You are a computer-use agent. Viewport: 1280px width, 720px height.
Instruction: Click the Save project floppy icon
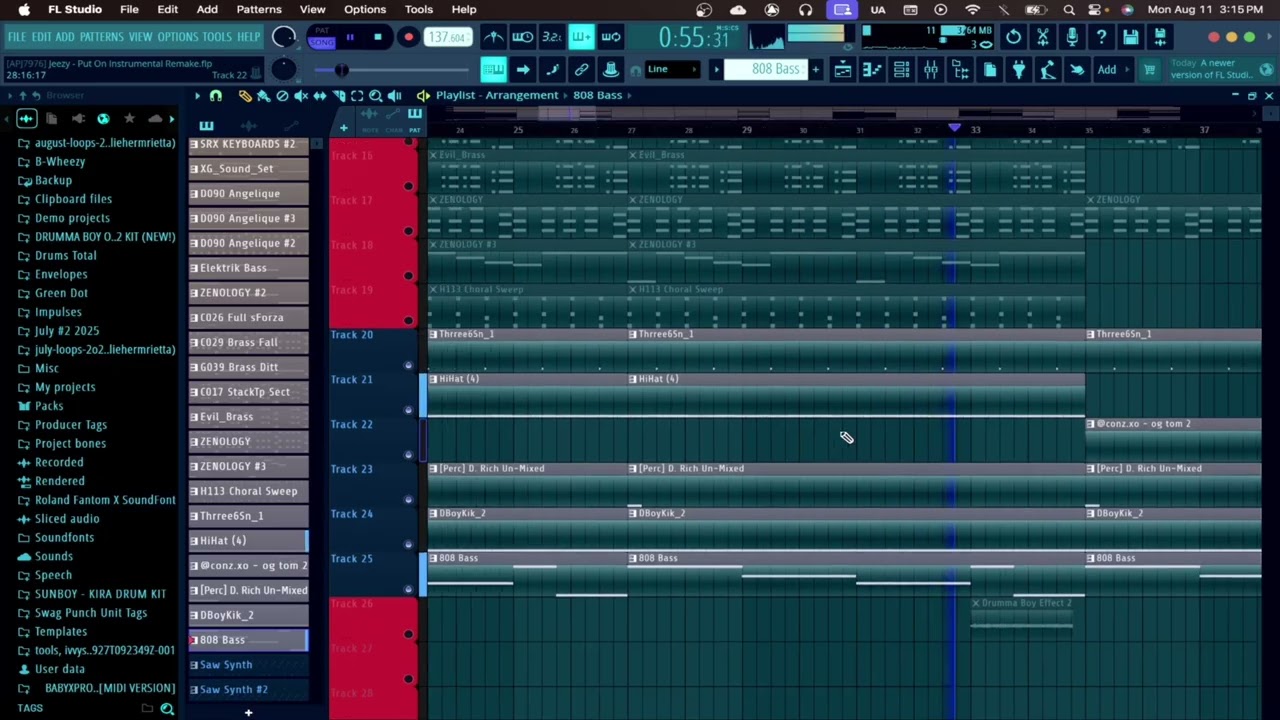1131,37
